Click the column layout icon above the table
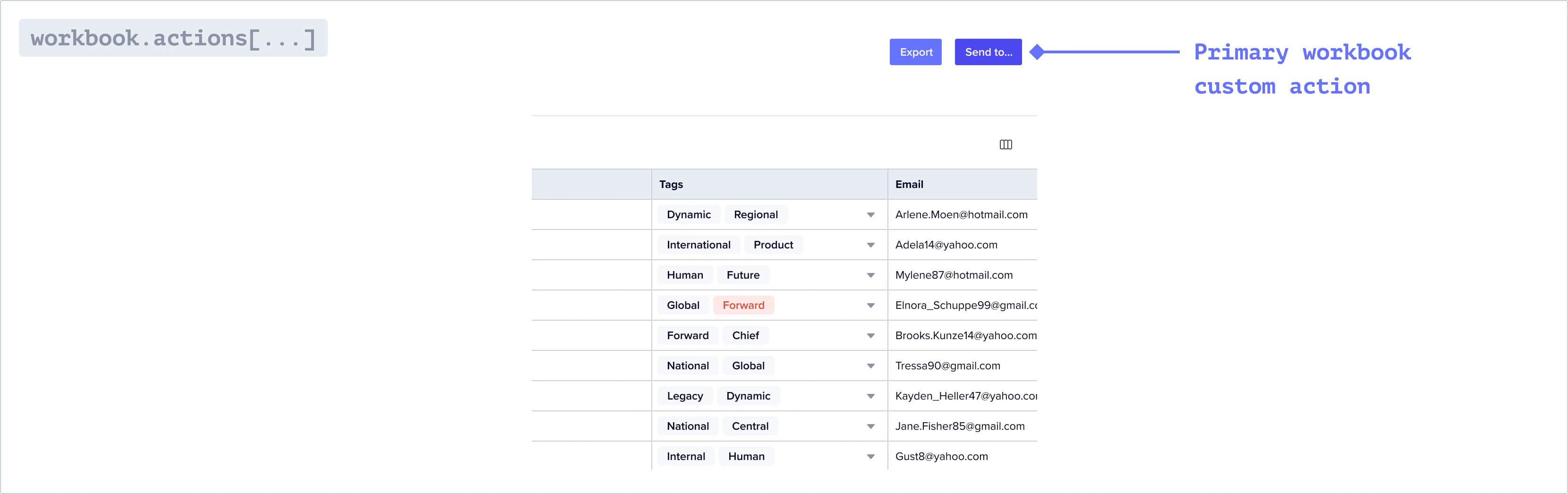The height and width of the screenshot is (494, 1568). 1006,144
